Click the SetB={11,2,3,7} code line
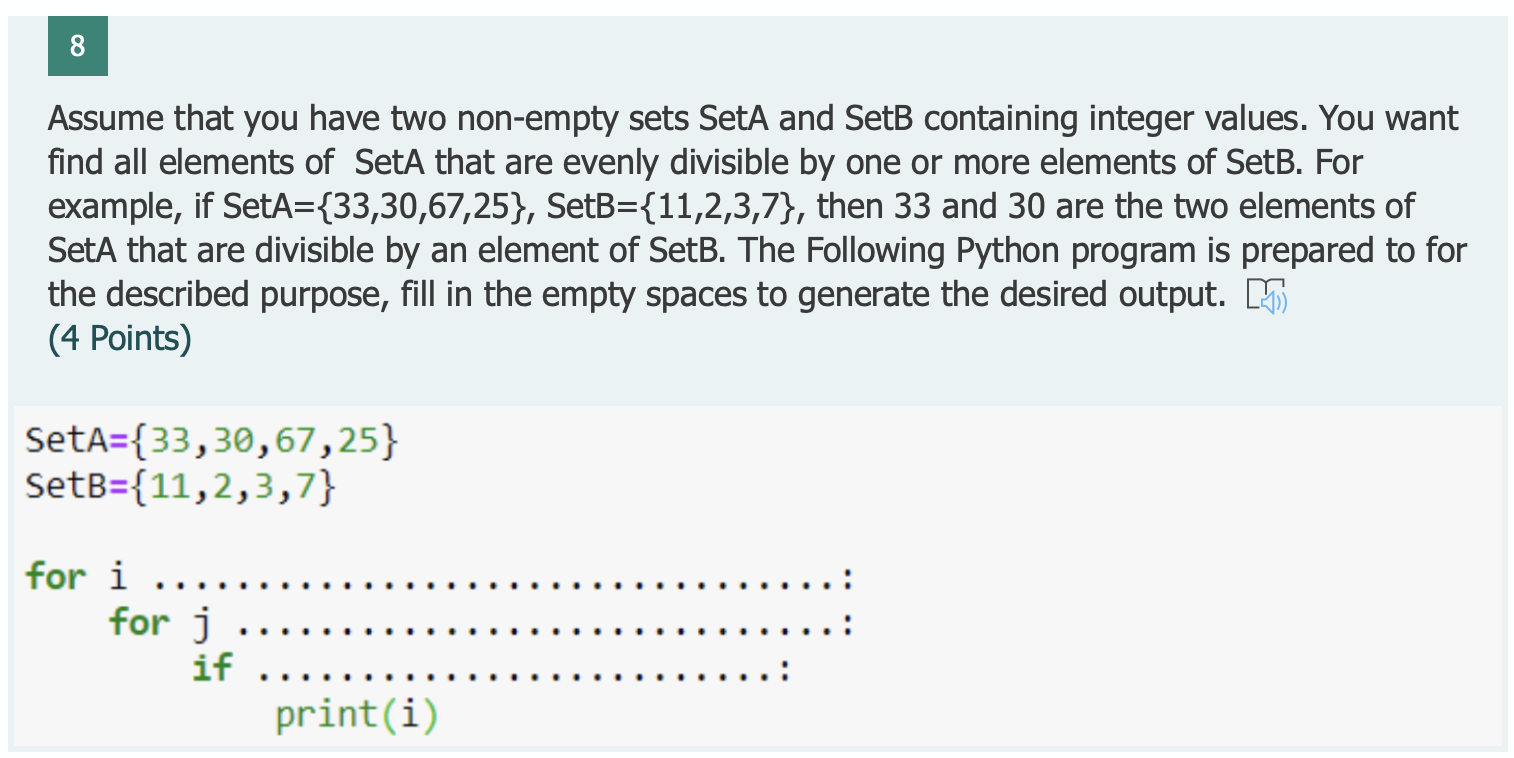 [181, 487]
